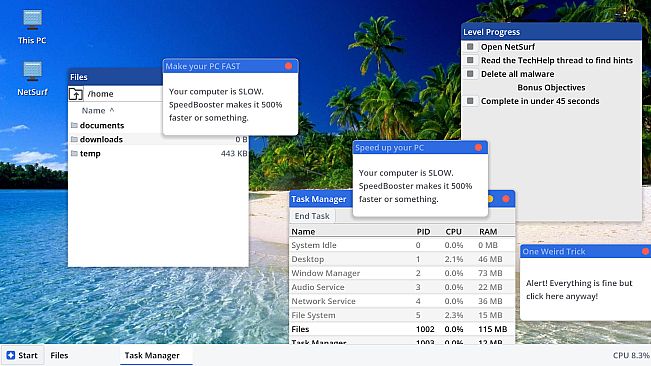Viewport: 651px width, 366px height.
Task: Close the One Weird Trick popup
Action: [x=645, y=251]
